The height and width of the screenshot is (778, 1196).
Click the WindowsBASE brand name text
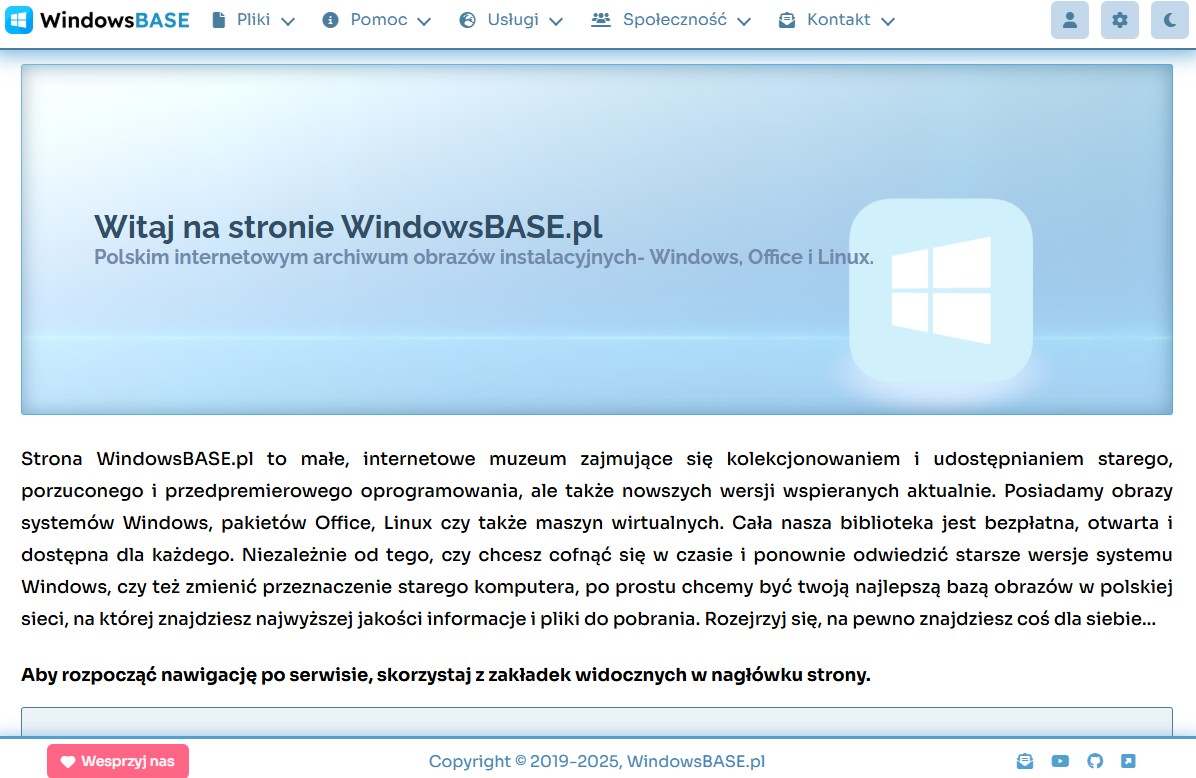pos(115,20)
